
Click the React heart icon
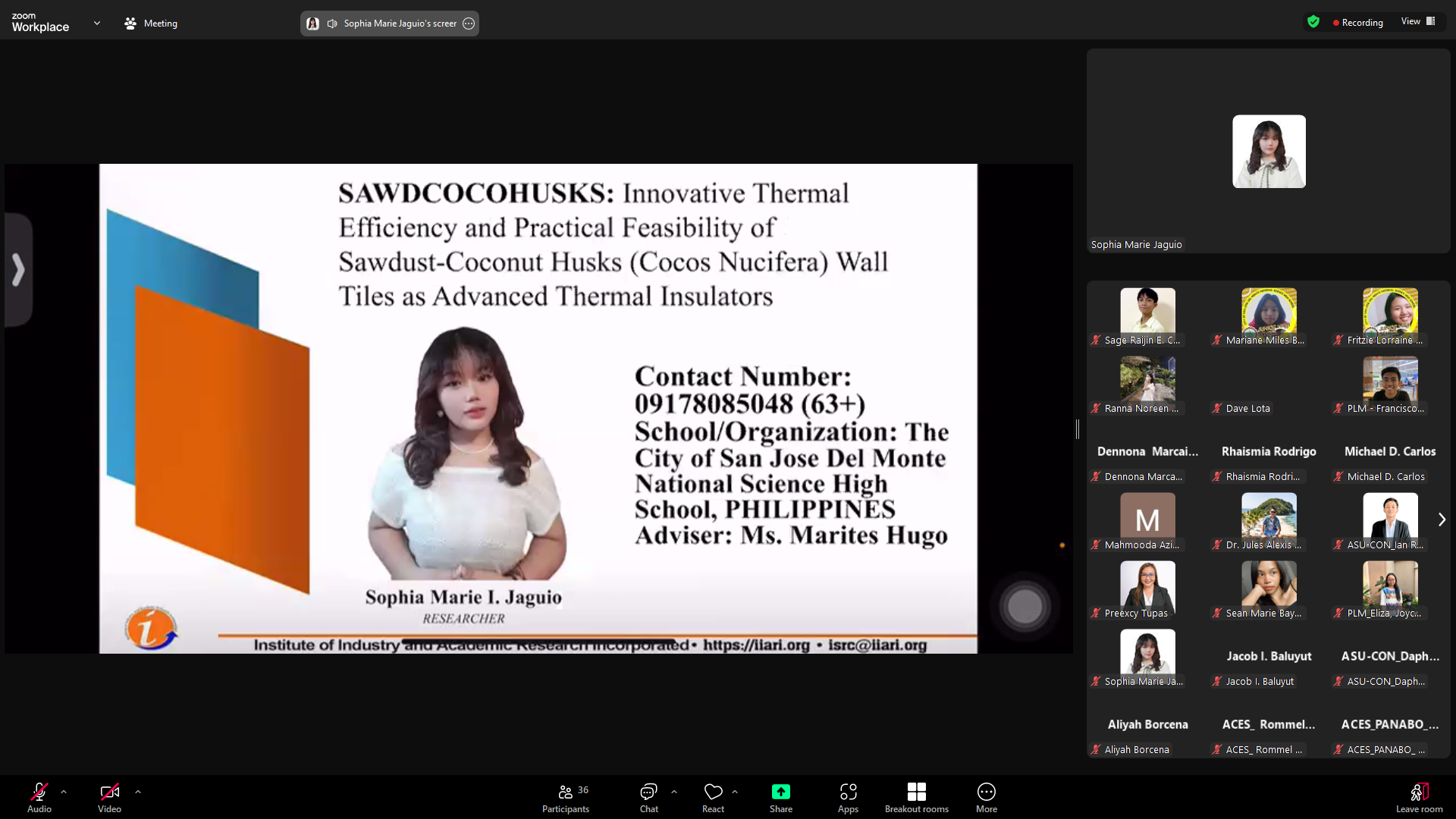tap(713, 792)
